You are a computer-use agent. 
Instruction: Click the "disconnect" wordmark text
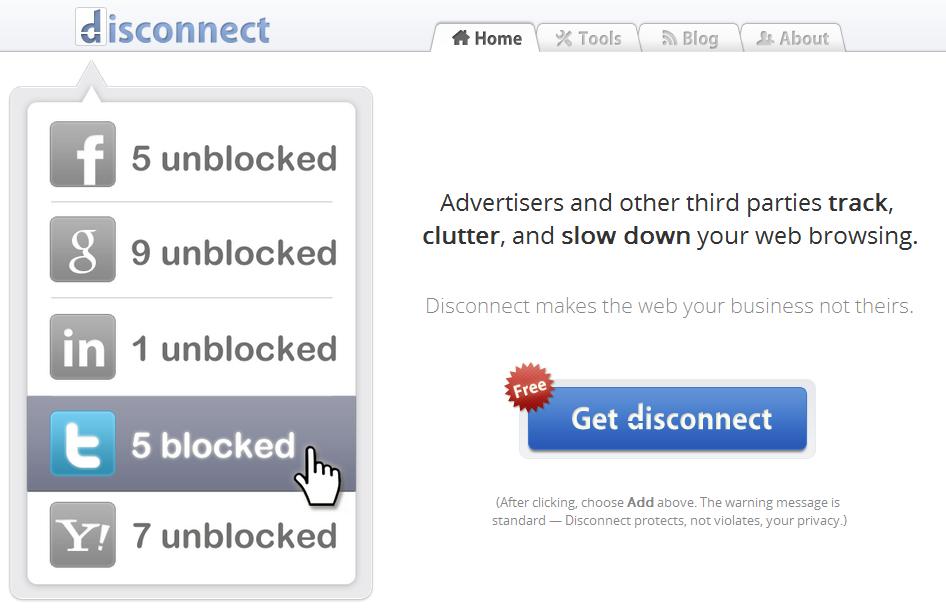189,29
